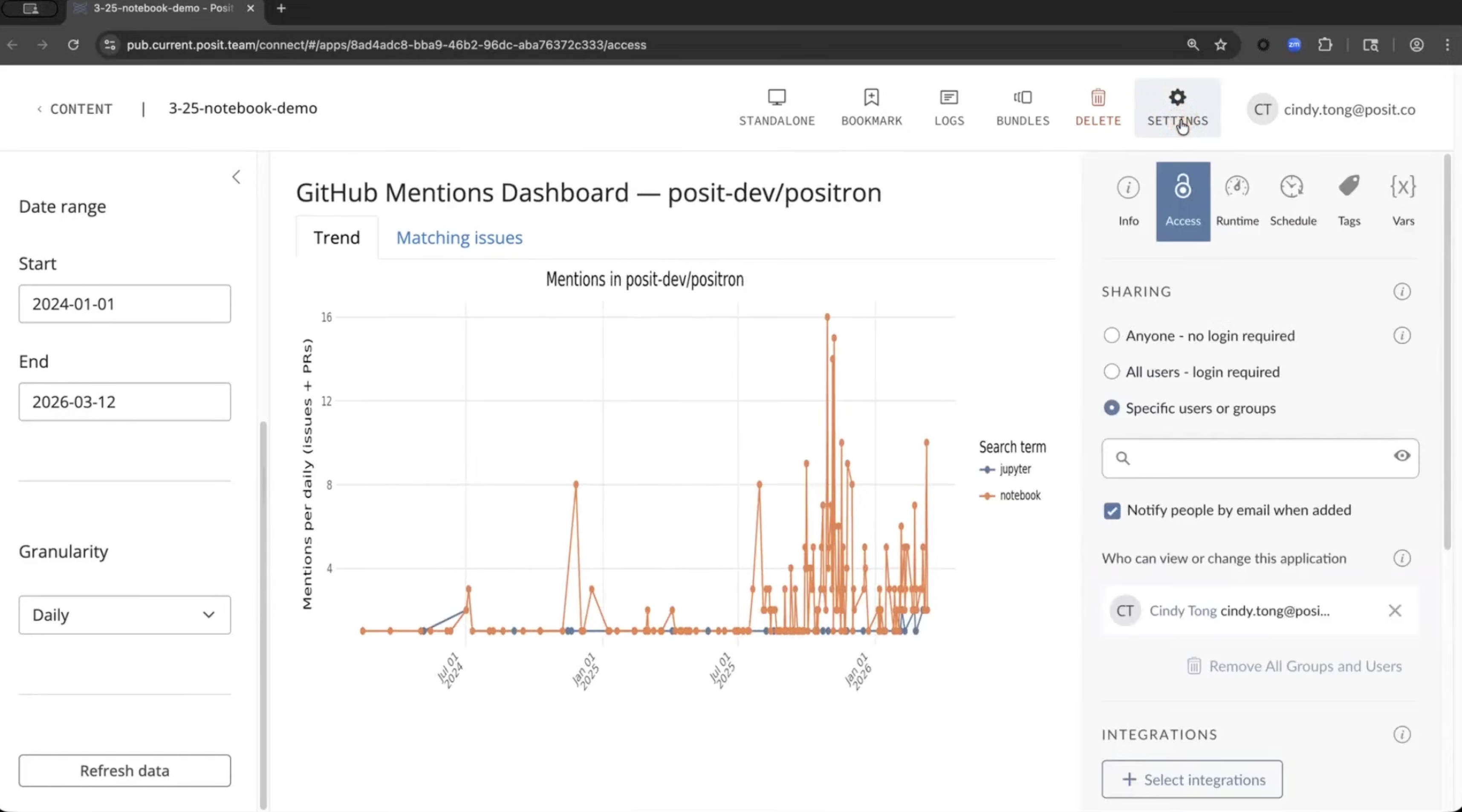The image size is (1462, 812).
Task: Select All users - login required
Action: click(1111, 371)
